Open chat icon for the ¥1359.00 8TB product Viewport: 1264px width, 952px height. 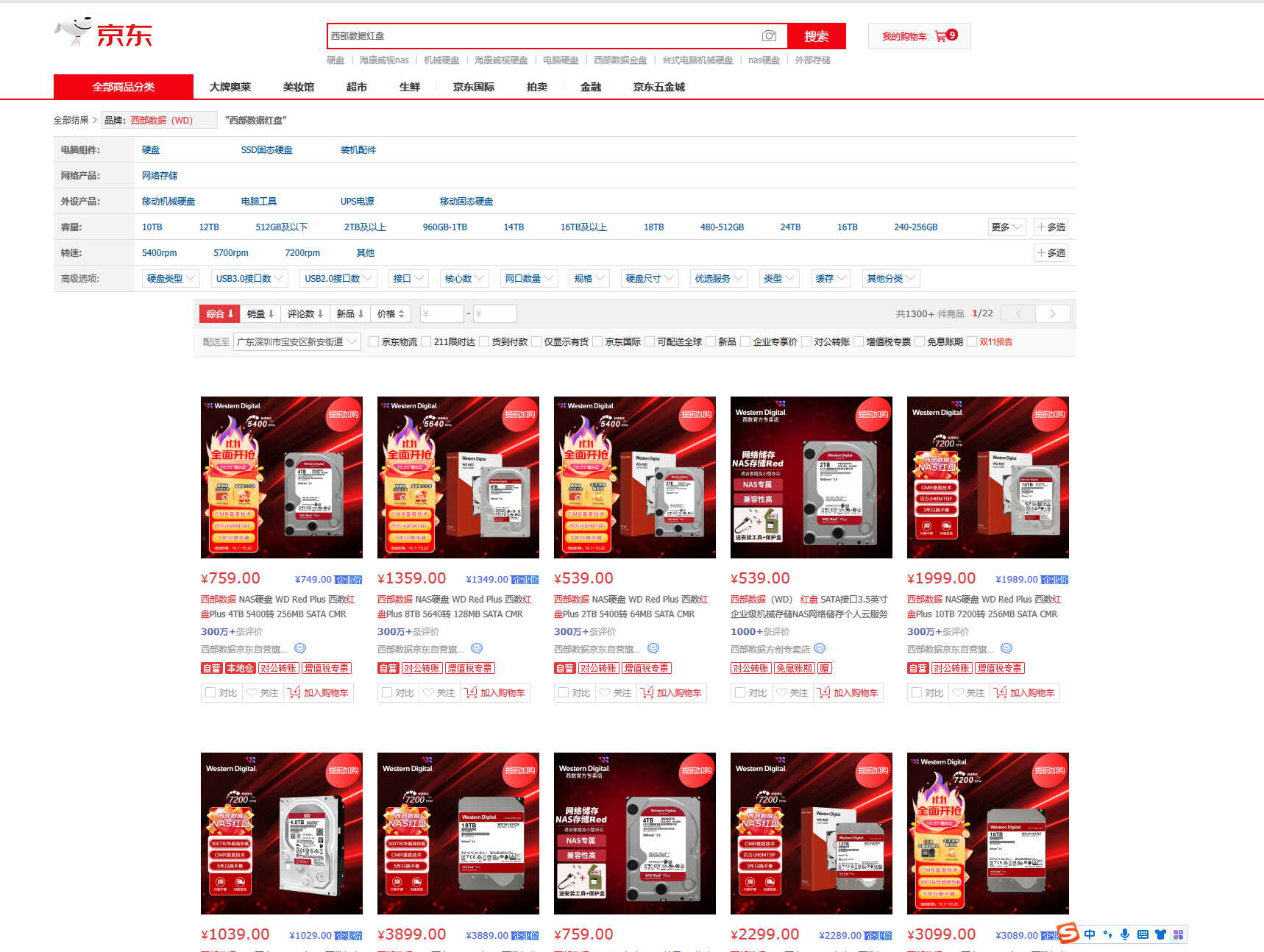pyautogui.click(x=477, y=649)
